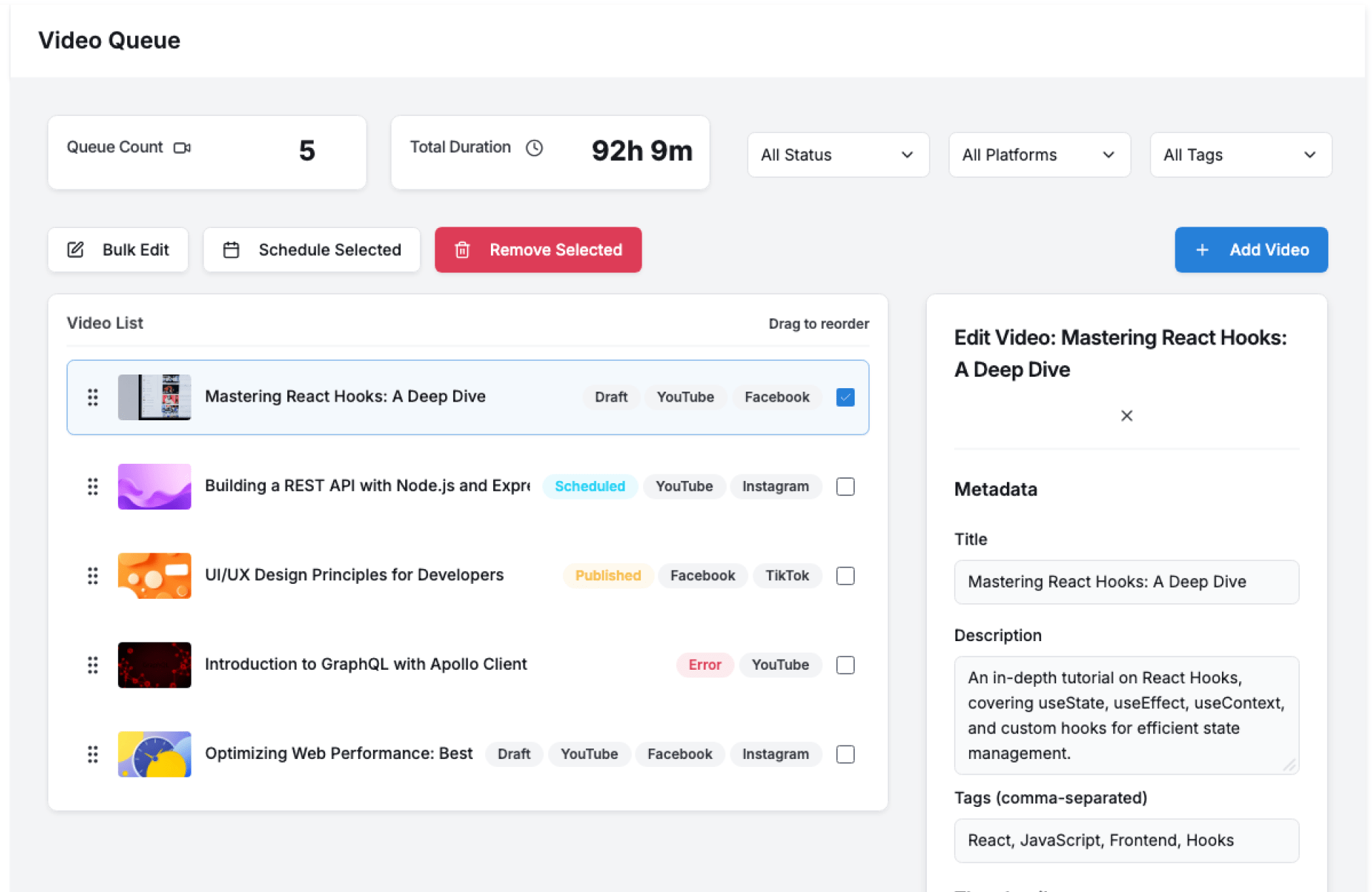This screenshot has width=1372, height=892.
Task: Click the red Remove Selected button
Action: pos(538,250)
